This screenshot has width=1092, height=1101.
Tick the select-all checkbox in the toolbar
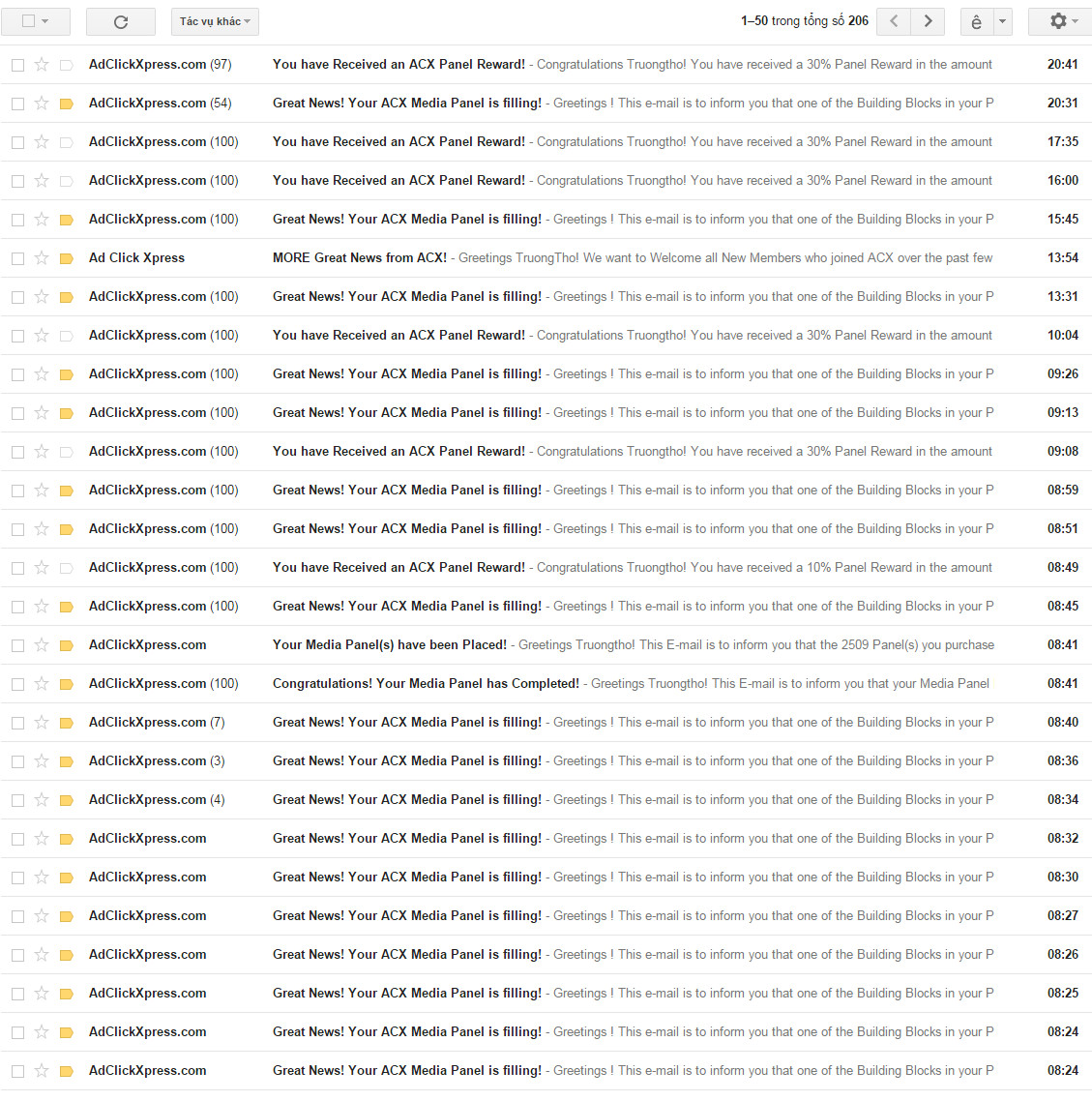coord(28,21)
